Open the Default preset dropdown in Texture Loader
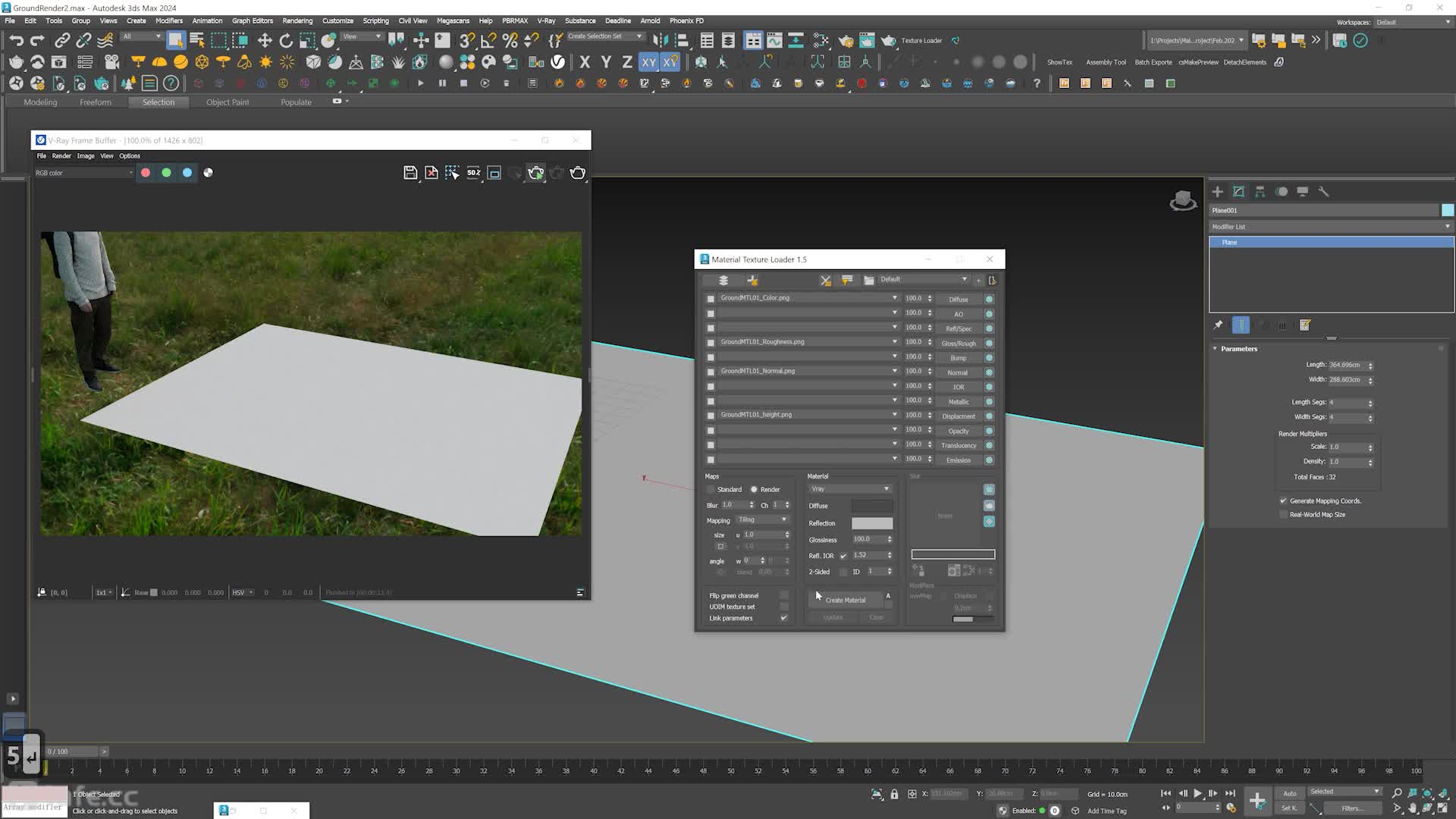 click(923, 279)
